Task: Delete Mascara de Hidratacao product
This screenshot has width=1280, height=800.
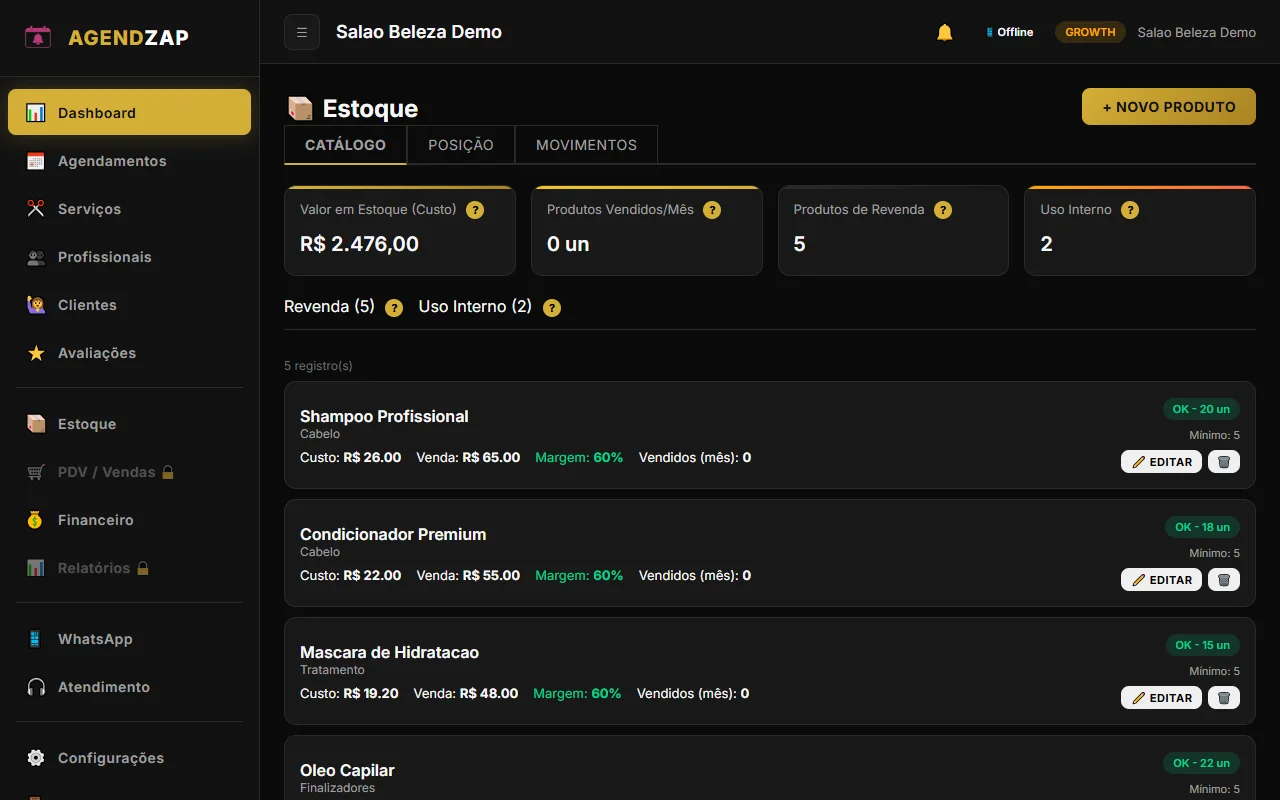Action: pyautogui.click(x=1224, y=697)
